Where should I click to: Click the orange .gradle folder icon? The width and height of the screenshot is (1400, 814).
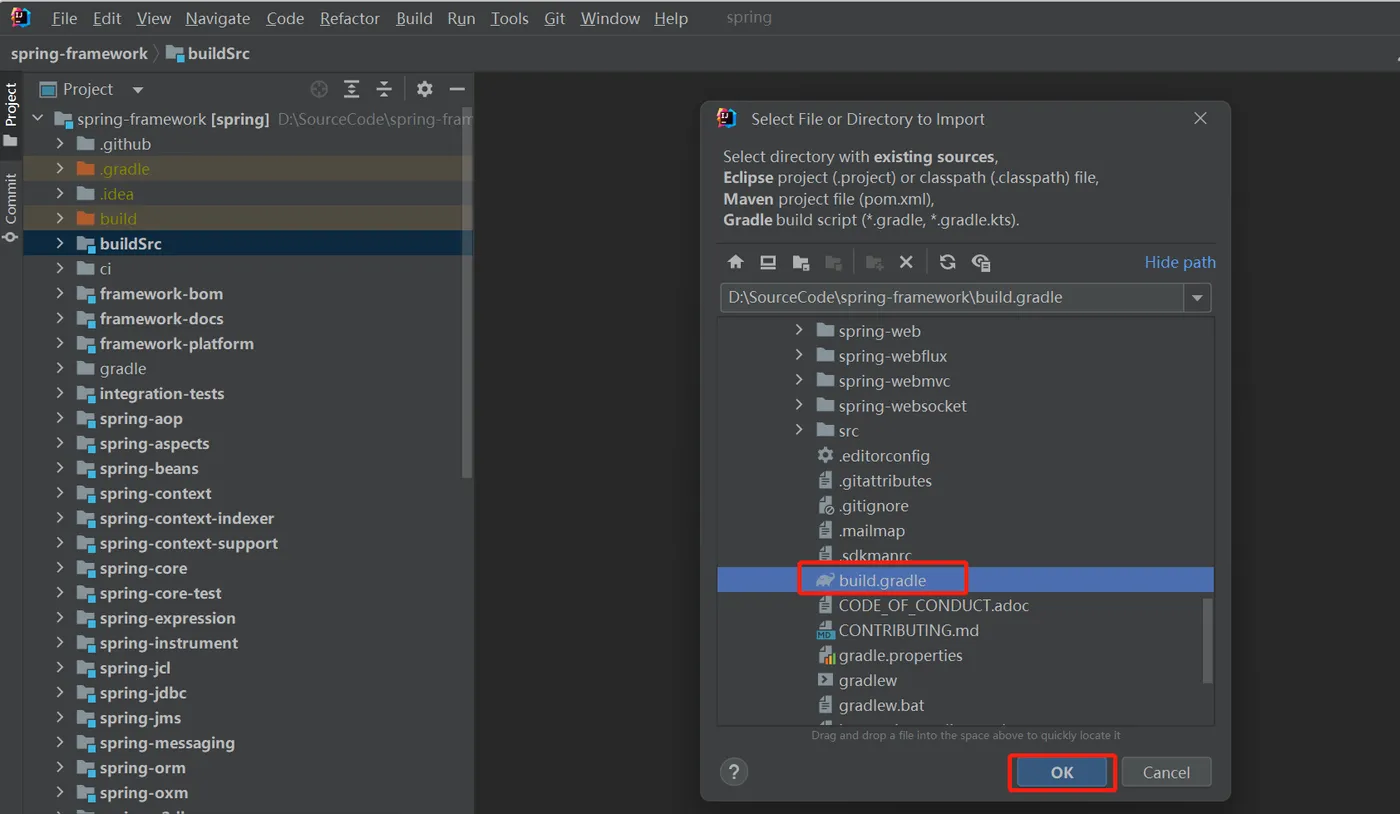(x=85, y=169)
